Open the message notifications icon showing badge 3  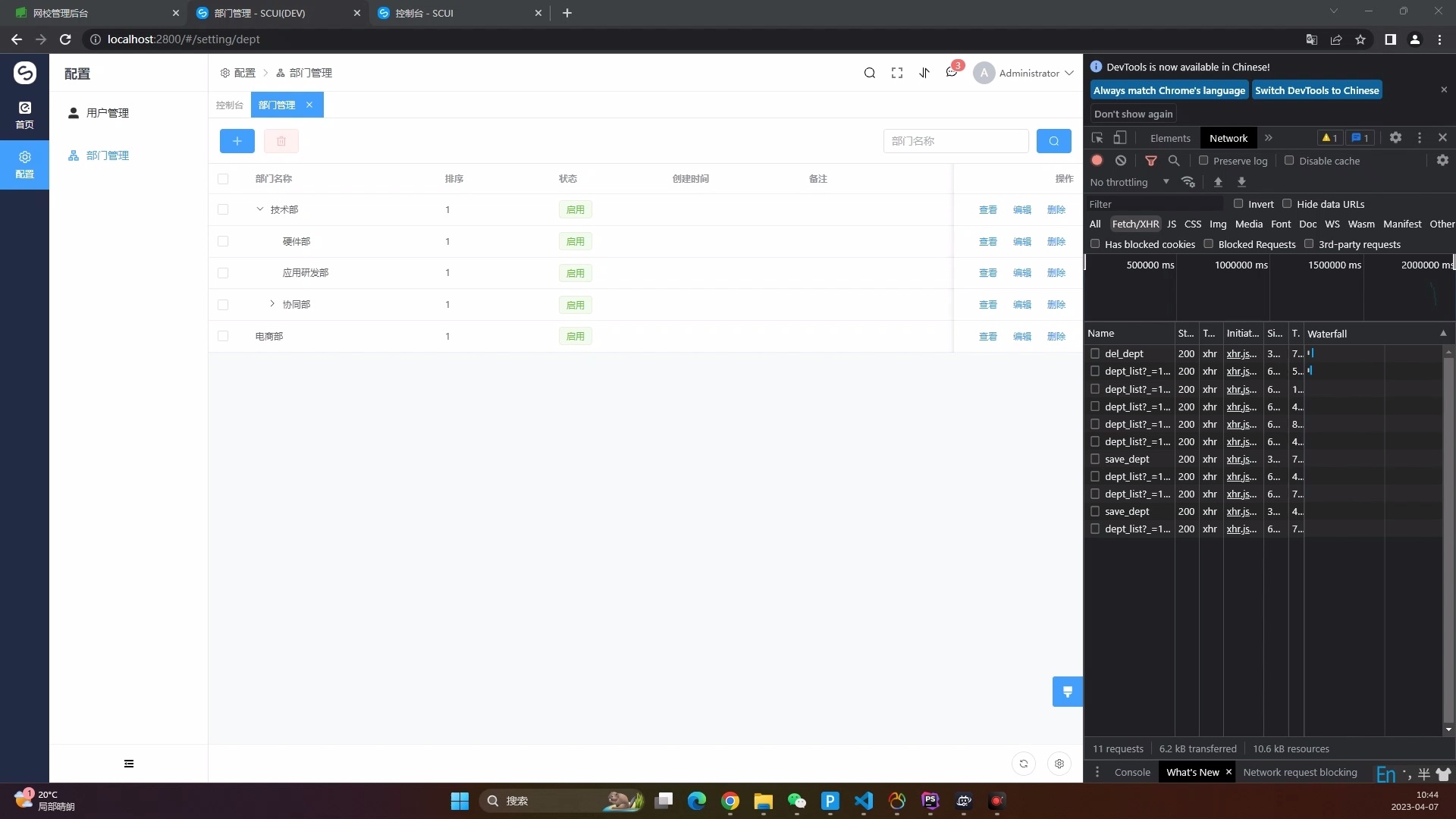tap(952, 73)
